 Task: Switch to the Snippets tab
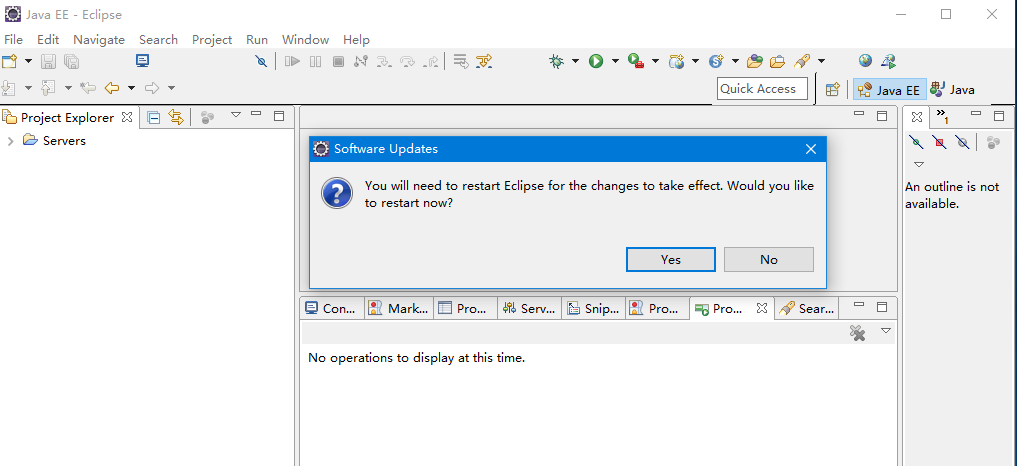[593, 309]
